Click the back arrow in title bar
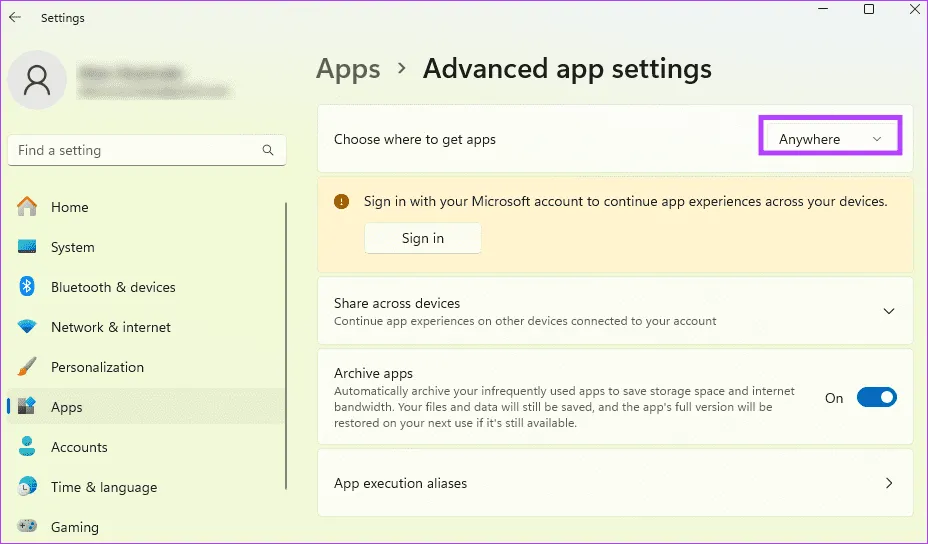Image resolution: width=928 pixels, height=544 pixels. pyautogui.click(x=15, y=18)
